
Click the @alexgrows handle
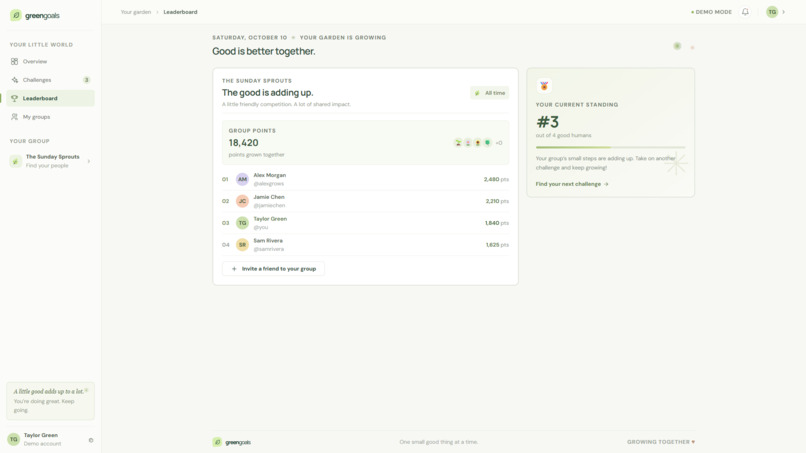[268, 184]
